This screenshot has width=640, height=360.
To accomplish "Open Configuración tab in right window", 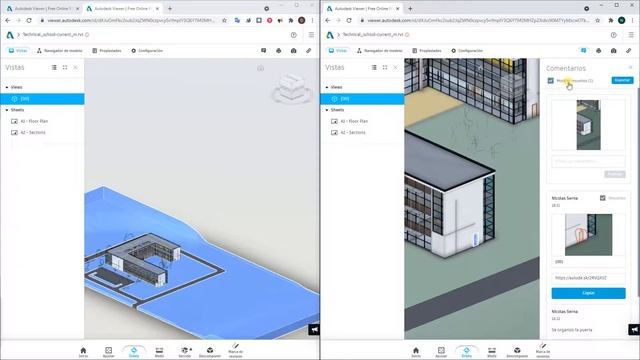I will tap(467, 51).
